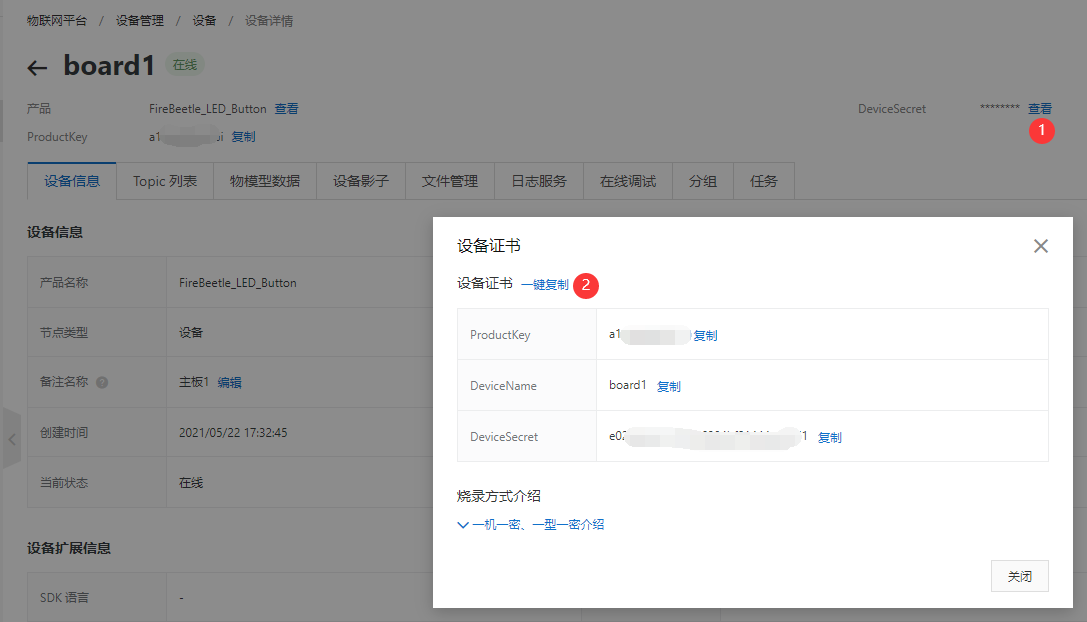This screenshot has height=622, width=1087.
Task: Click the masked ******** DeviceSecret value
Action: (x=1000, y=107)
